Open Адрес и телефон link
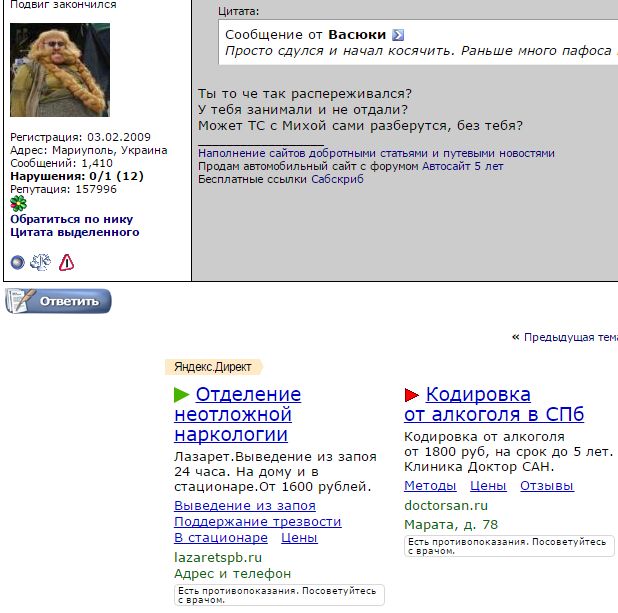 [233, 574]
